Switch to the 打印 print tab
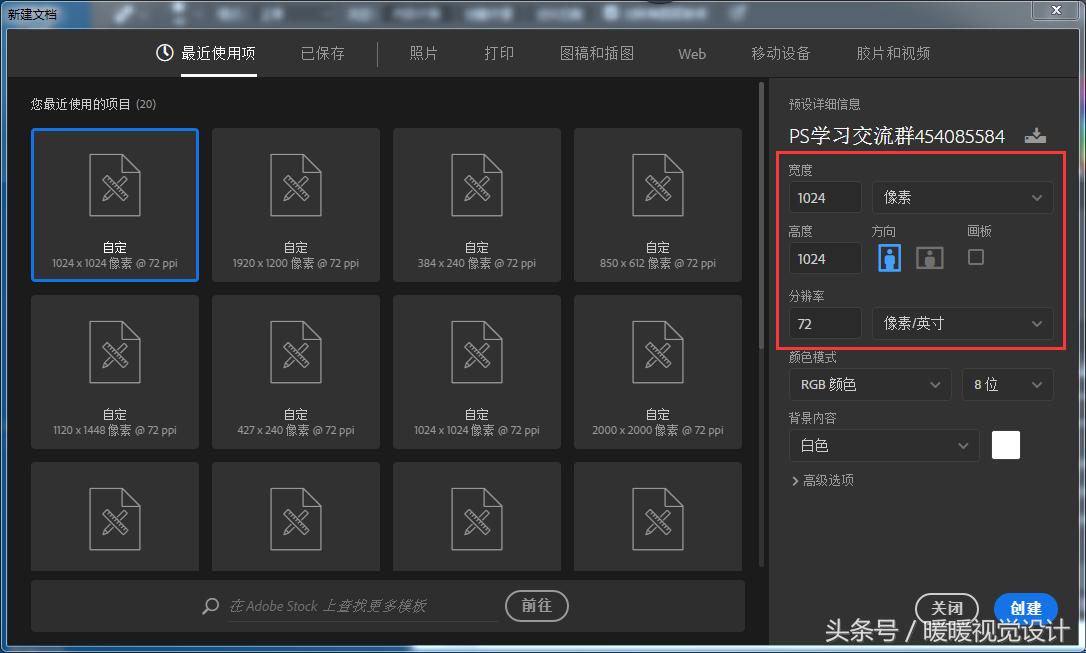The image size is (1086, 653). pyautogui.click(x=498, y=54)
